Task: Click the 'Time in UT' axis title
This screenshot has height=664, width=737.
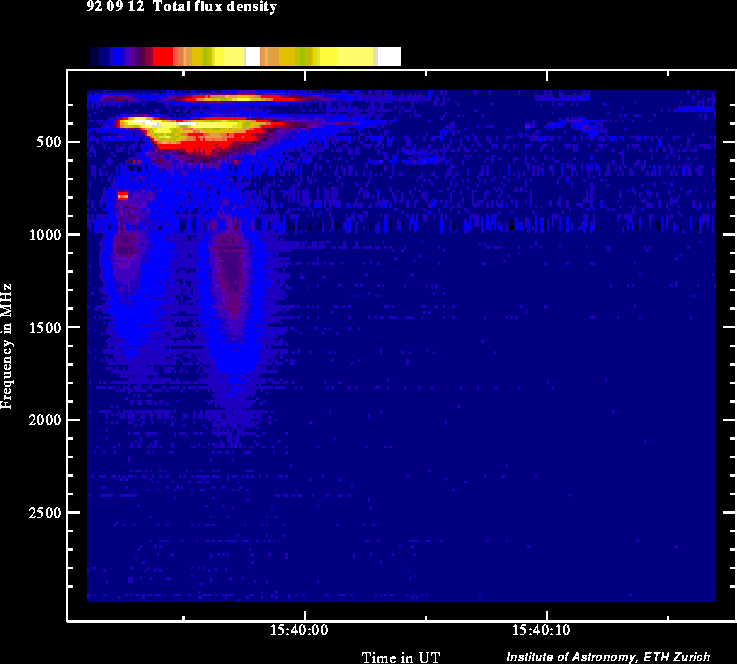Action: coord(400,657)
